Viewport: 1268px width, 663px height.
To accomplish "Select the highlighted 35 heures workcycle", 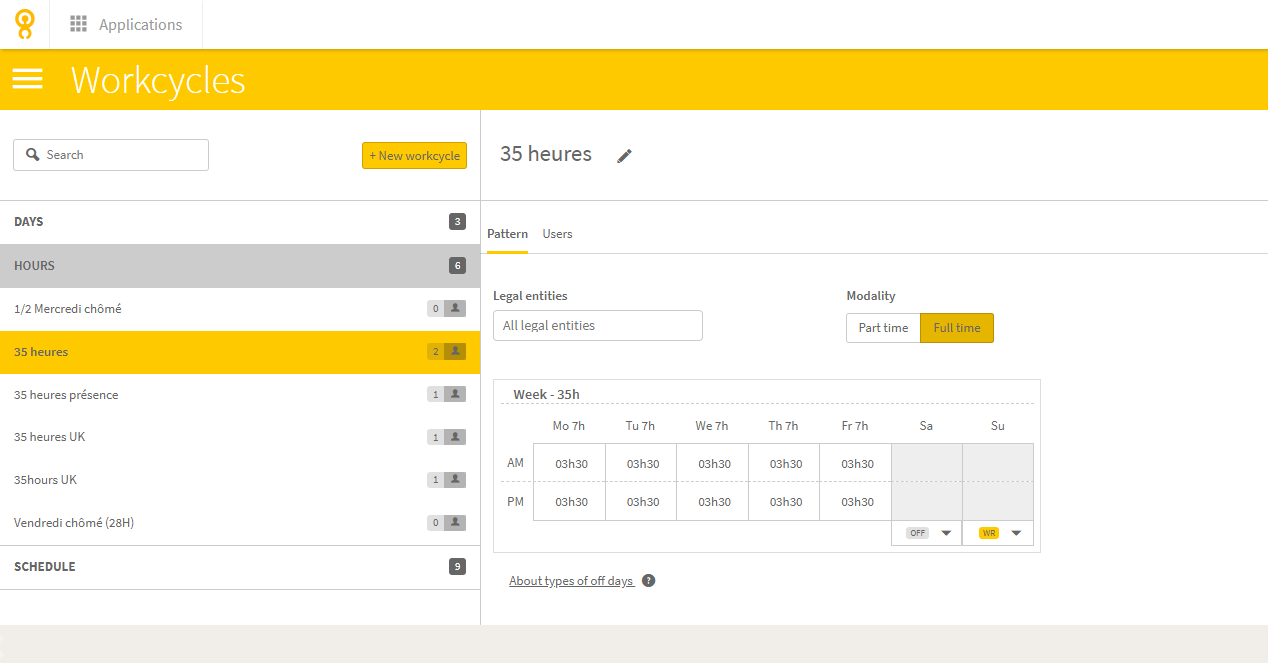I will point(240,352).
